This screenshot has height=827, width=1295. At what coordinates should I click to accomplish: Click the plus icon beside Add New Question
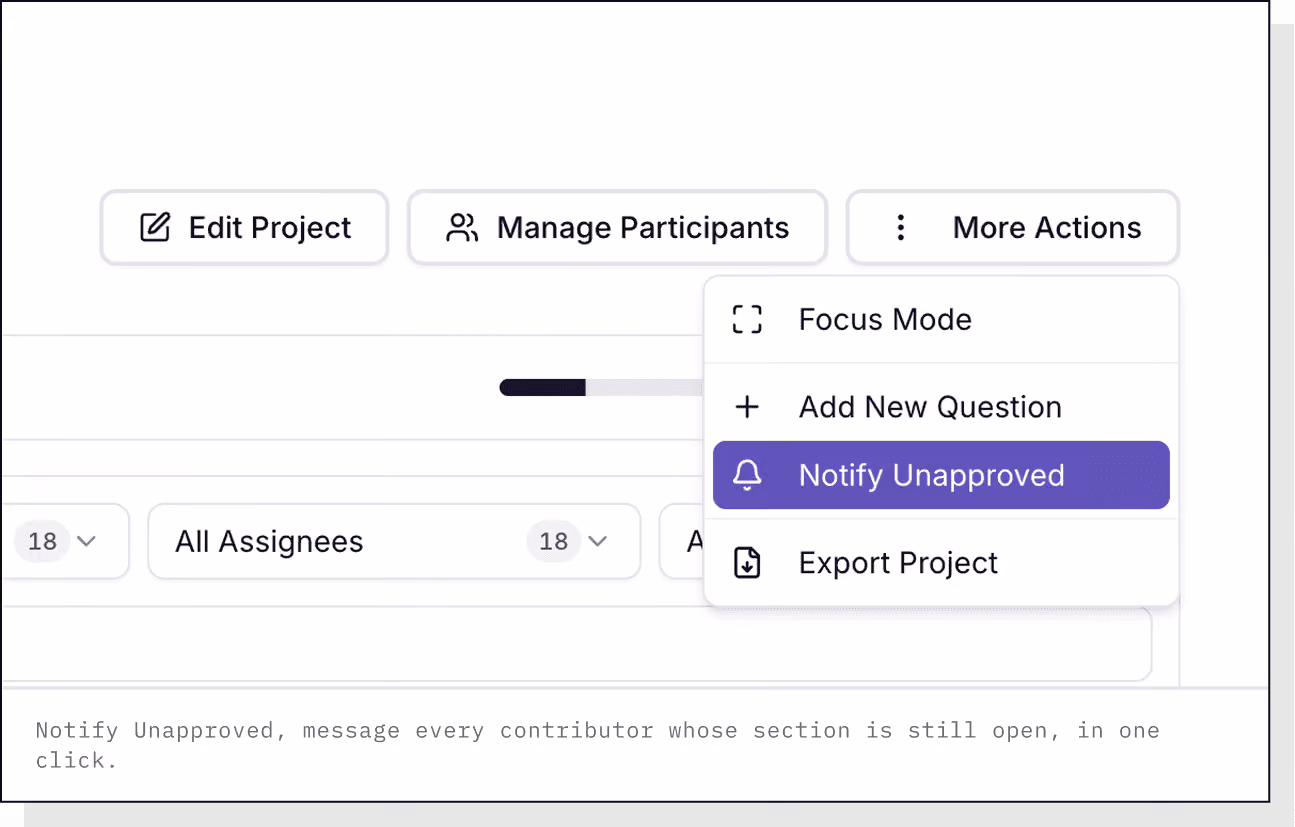click(x=747, y=407)
